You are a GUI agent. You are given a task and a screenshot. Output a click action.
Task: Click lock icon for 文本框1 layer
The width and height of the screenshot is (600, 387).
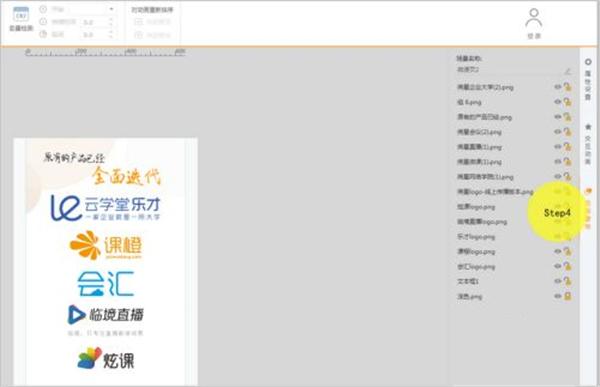[x=567, y=281]
